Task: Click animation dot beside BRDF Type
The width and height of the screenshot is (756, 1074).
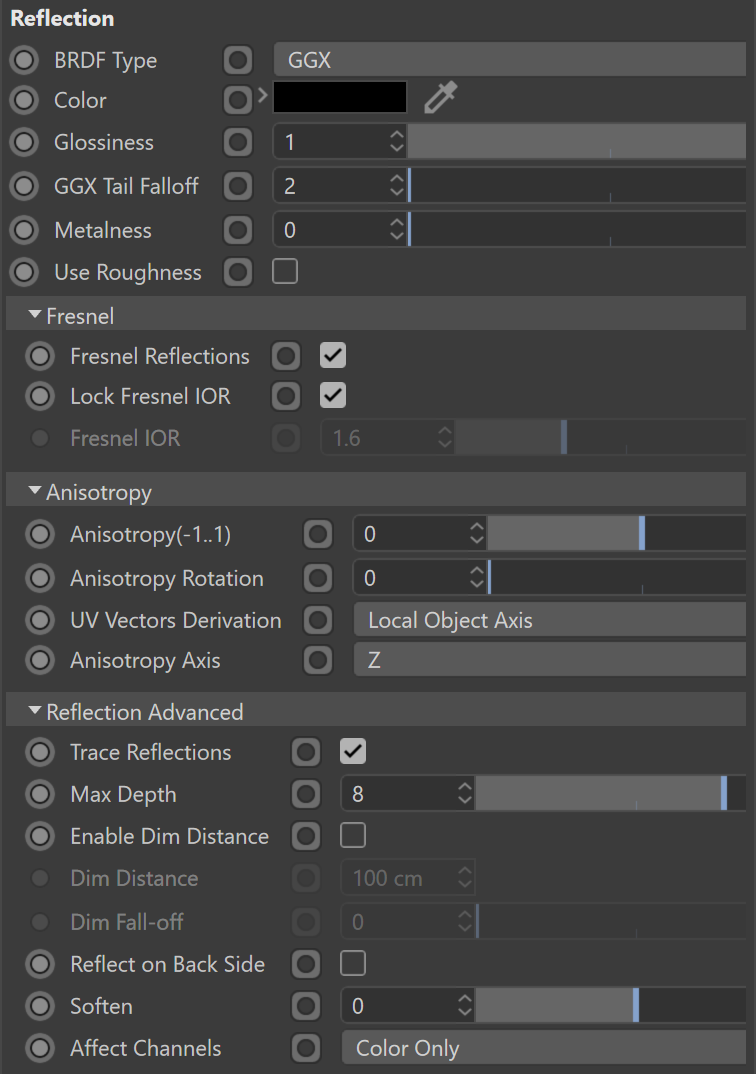Action: 24,60
